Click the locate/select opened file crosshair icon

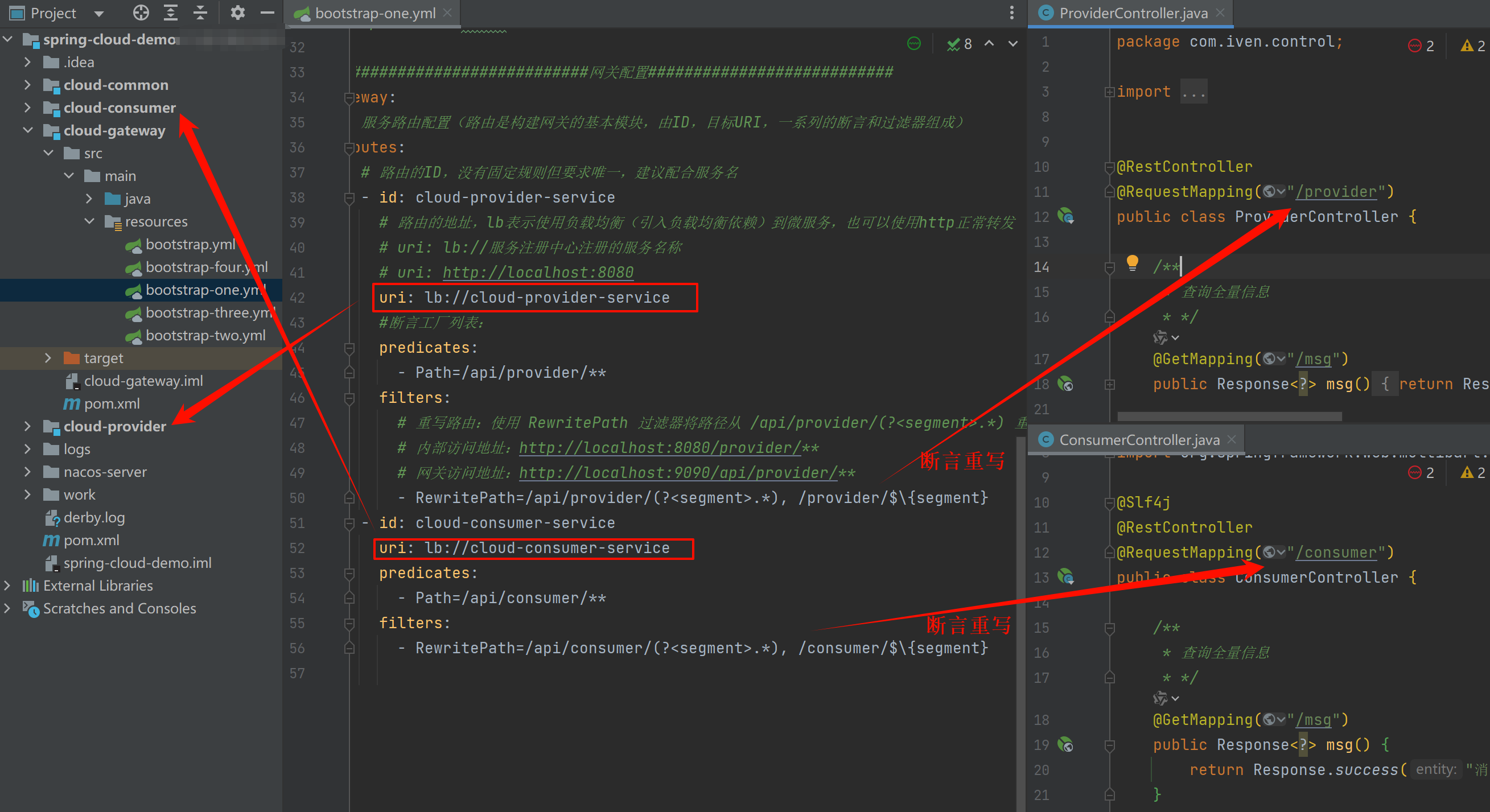(x=141, y=13)
